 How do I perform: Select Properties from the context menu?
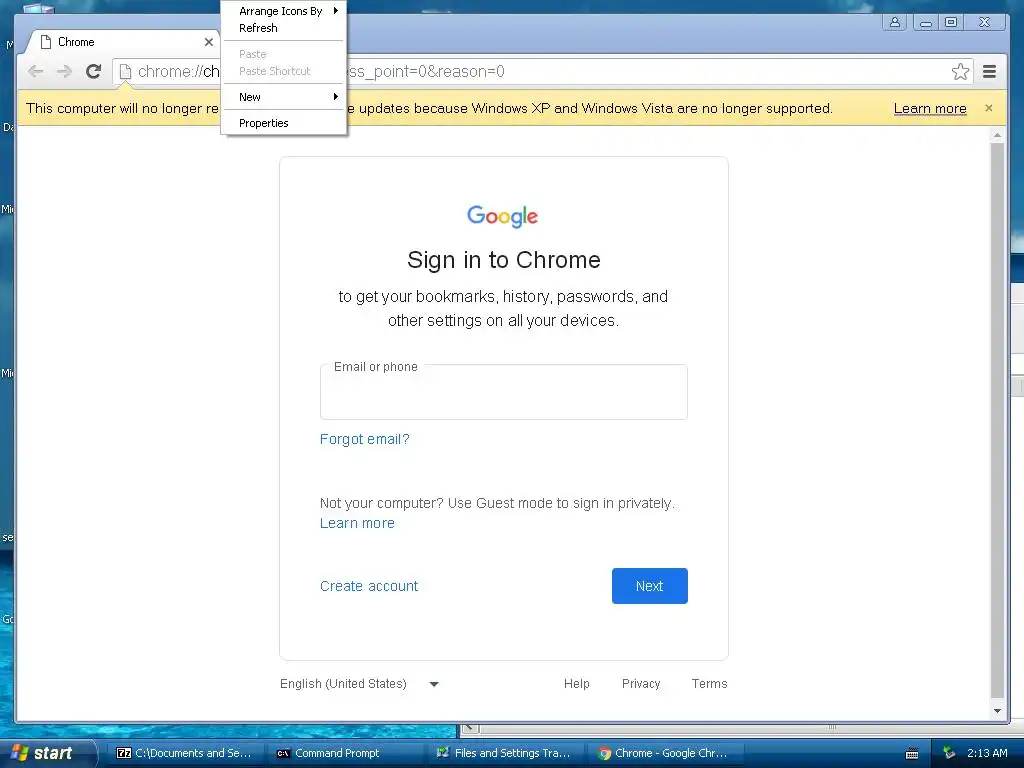tap(283, 123)
